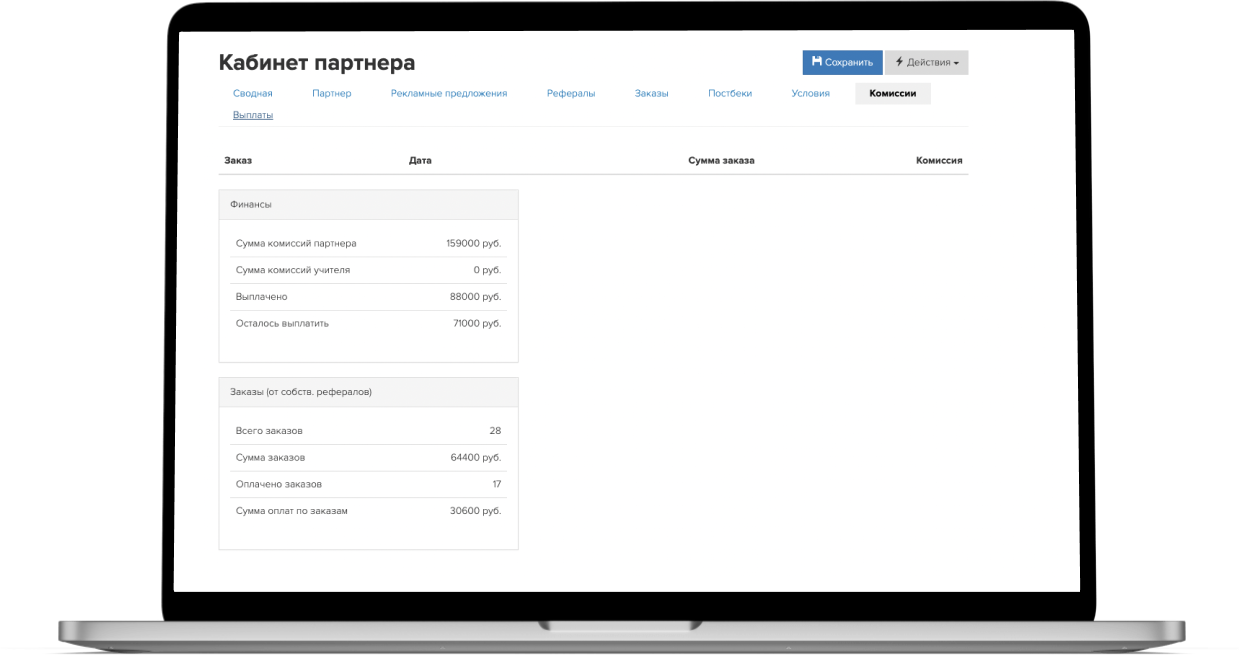Click the 30600 руб. value

(476, 510)
